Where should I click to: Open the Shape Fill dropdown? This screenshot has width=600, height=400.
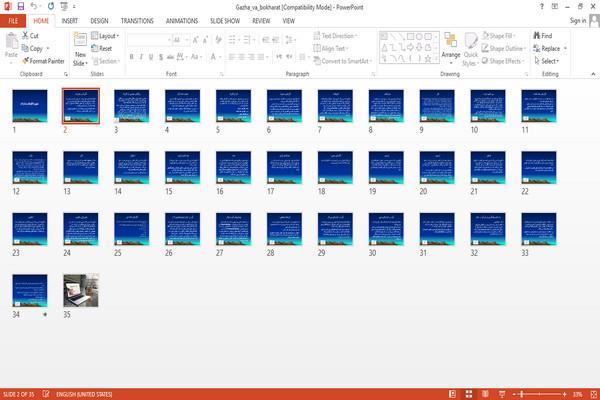click(x=499, y=36)
